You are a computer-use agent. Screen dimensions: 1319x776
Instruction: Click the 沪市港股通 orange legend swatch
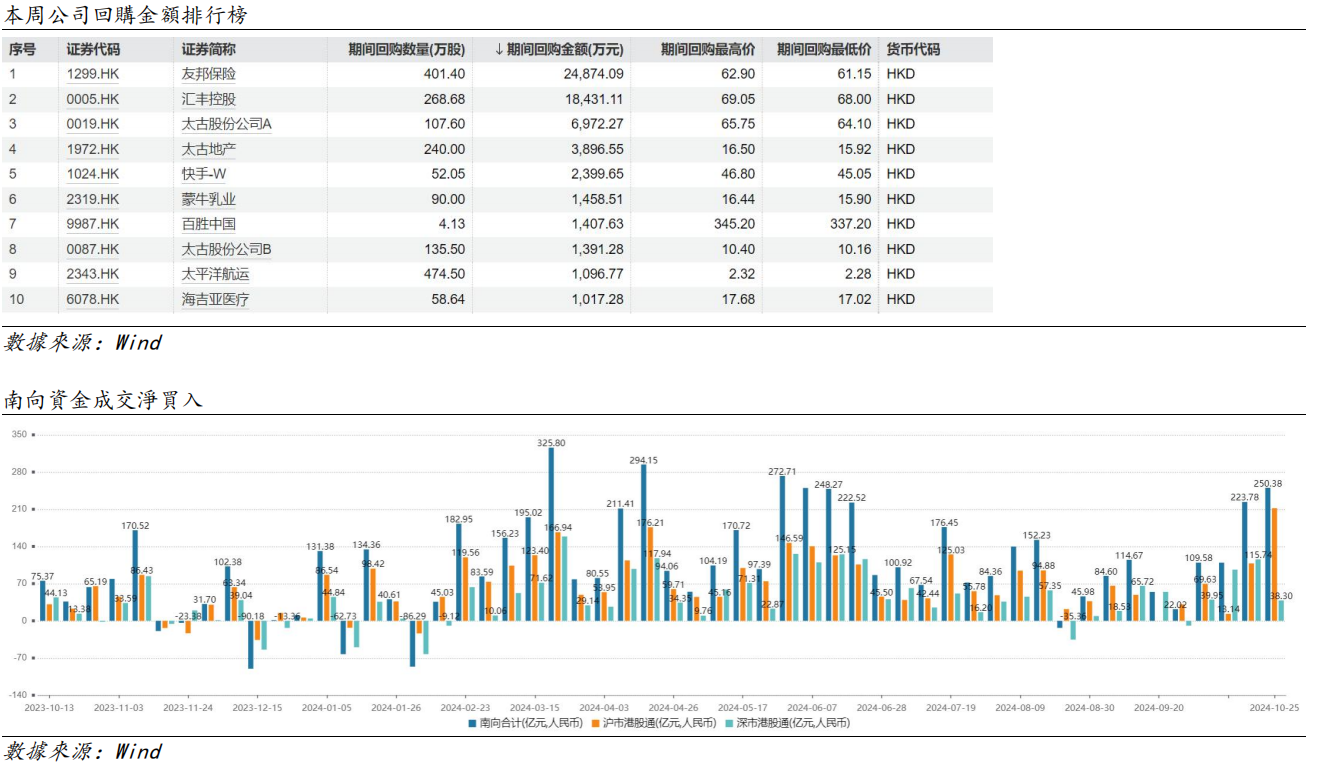(x=594, y=722)
